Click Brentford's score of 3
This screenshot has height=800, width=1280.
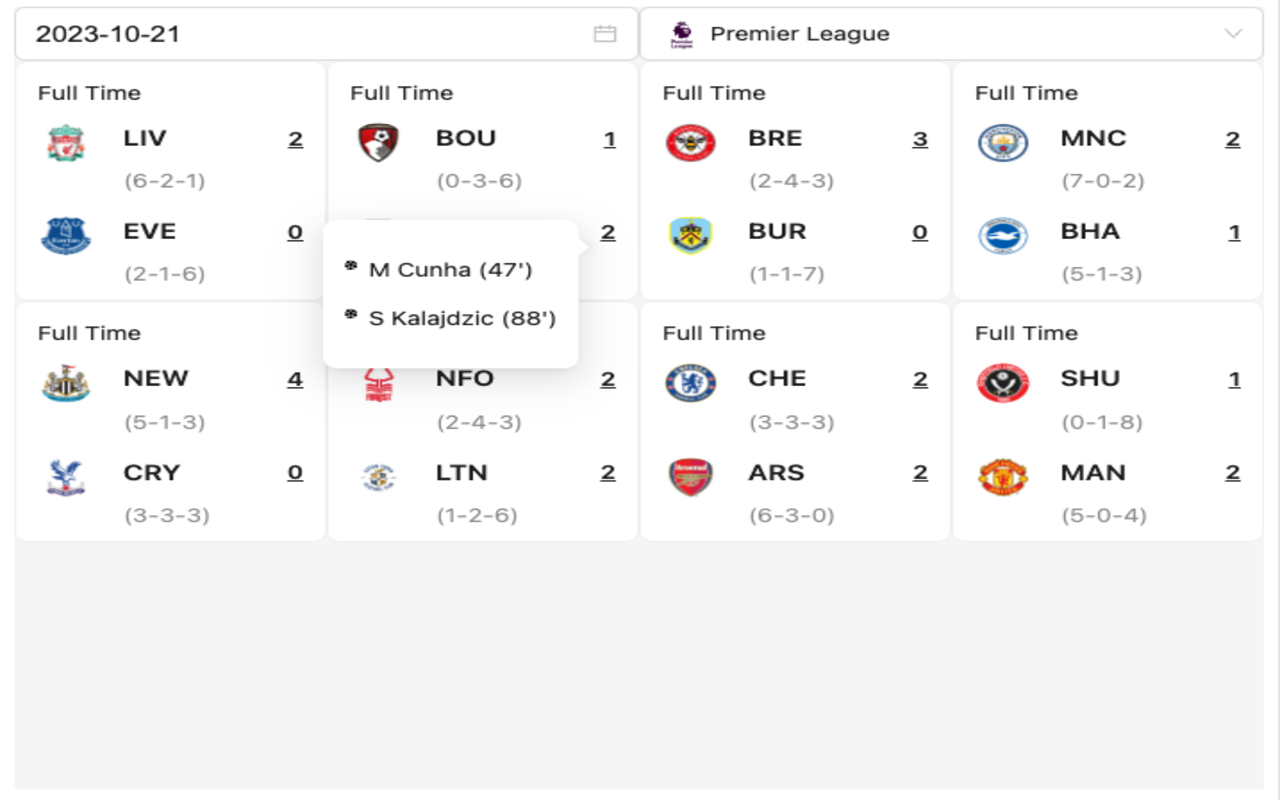(x=920, y=140)
